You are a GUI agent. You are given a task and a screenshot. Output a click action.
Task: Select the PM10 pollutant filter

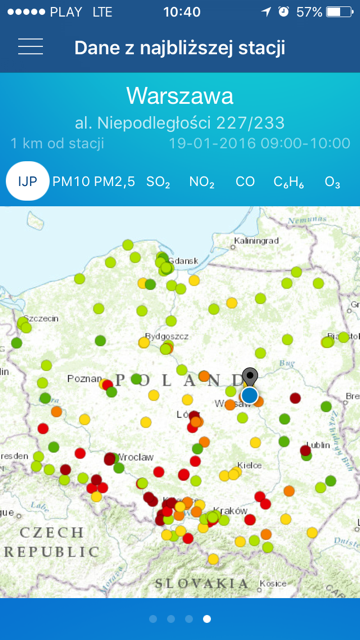(x=71, y=182)
